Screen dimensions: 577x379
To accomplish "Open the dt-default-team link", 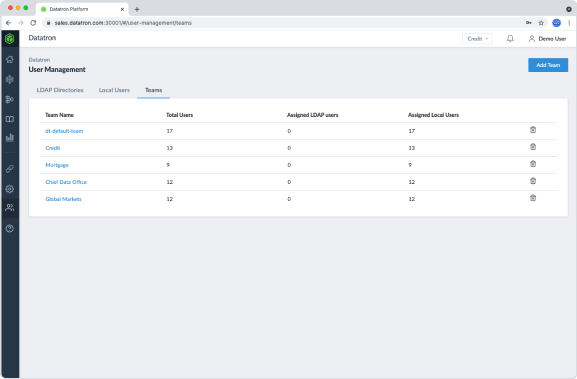I will click(64, 131).
